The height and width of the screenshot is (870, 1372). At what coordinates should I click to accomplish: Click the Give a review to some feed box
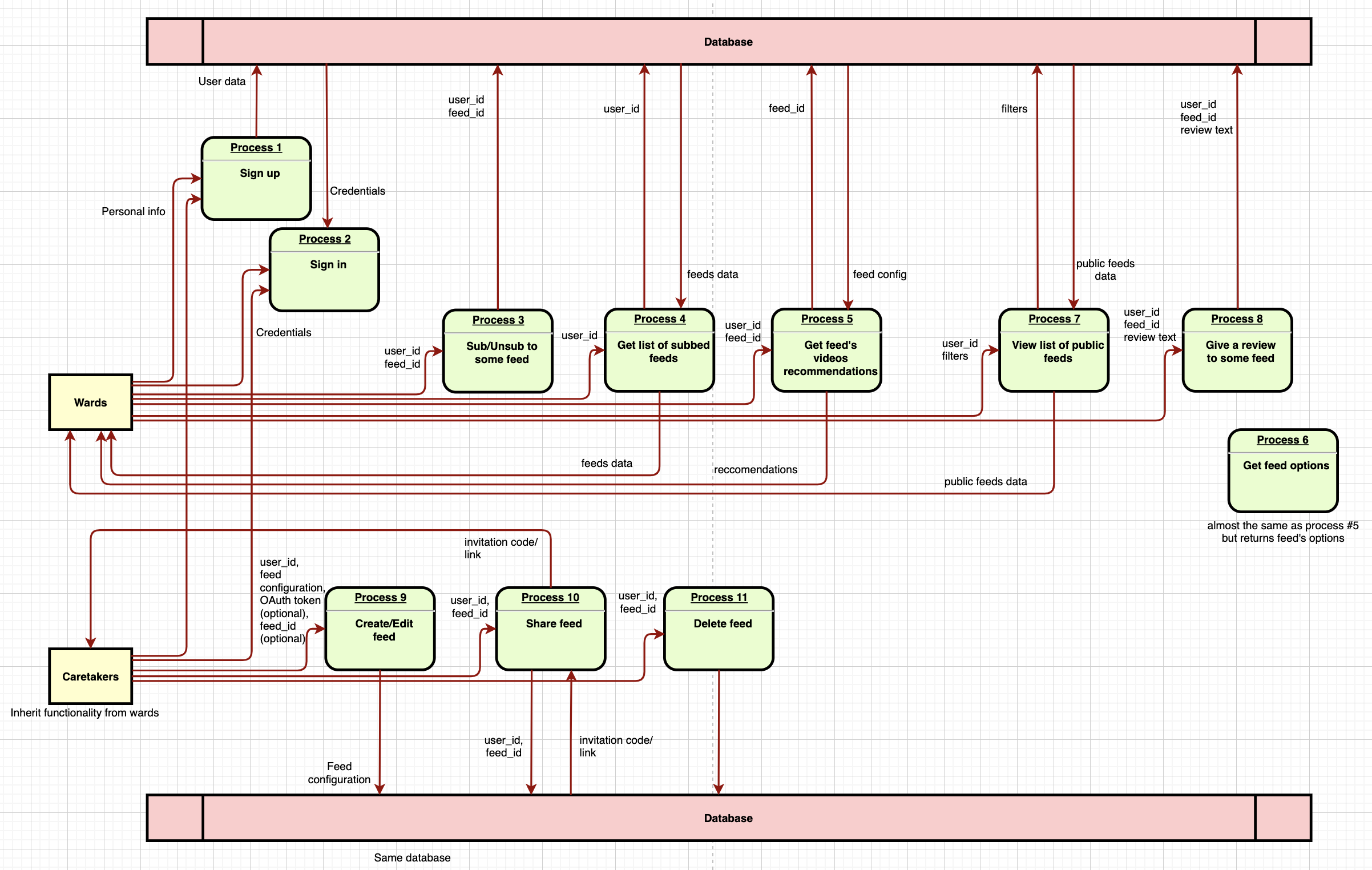pyautogui.click(x=1237, y=350)
